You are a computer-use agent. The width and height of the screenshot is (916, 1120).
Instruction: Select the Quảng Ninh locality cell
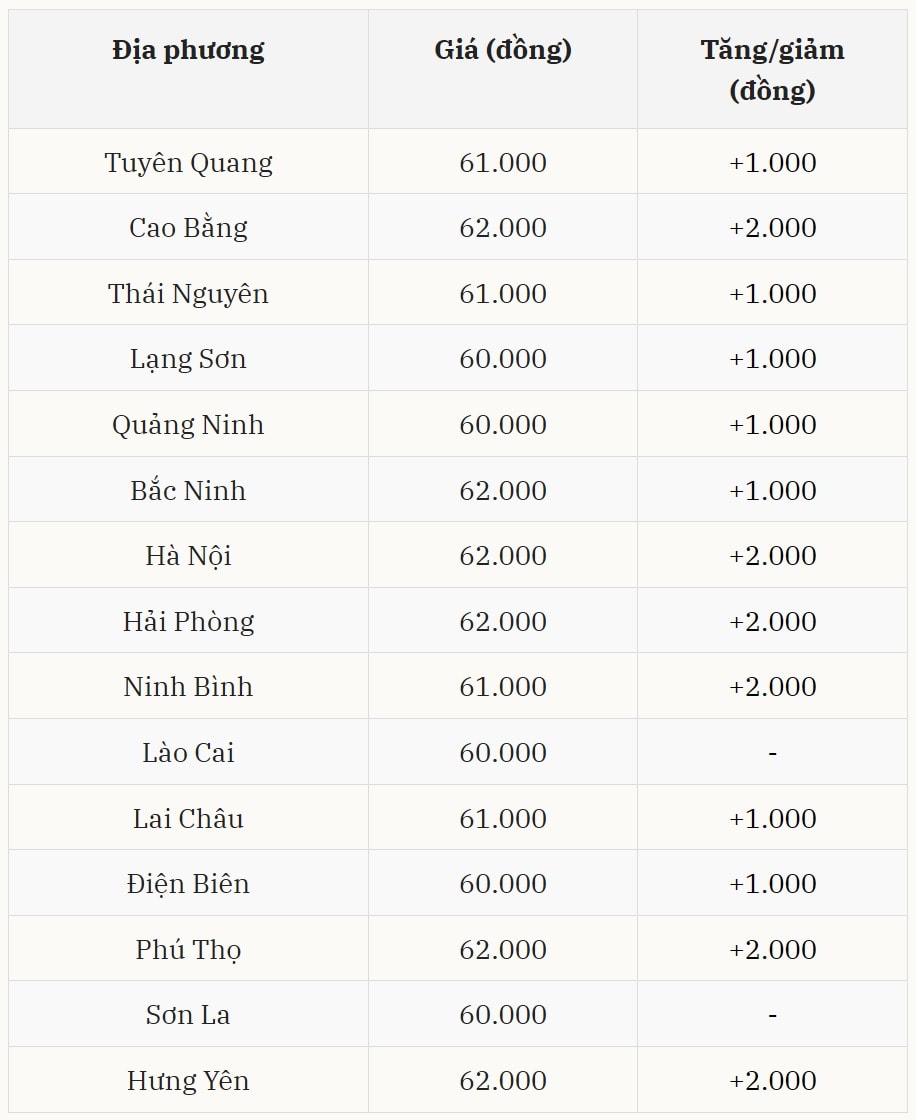tap(188, 425)
